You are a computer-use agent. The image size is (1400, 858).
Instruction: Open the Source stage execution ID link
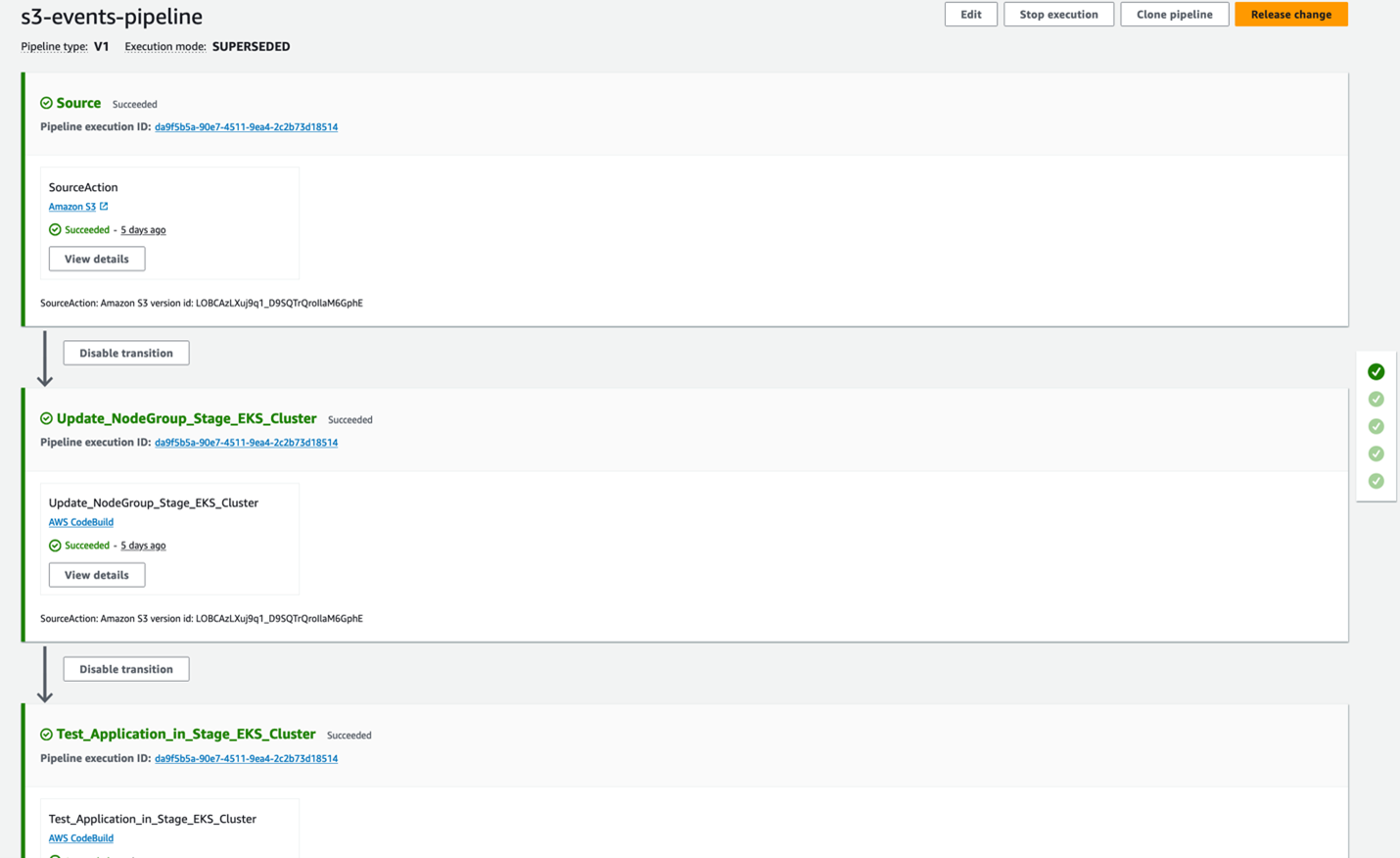pos(246,127)
